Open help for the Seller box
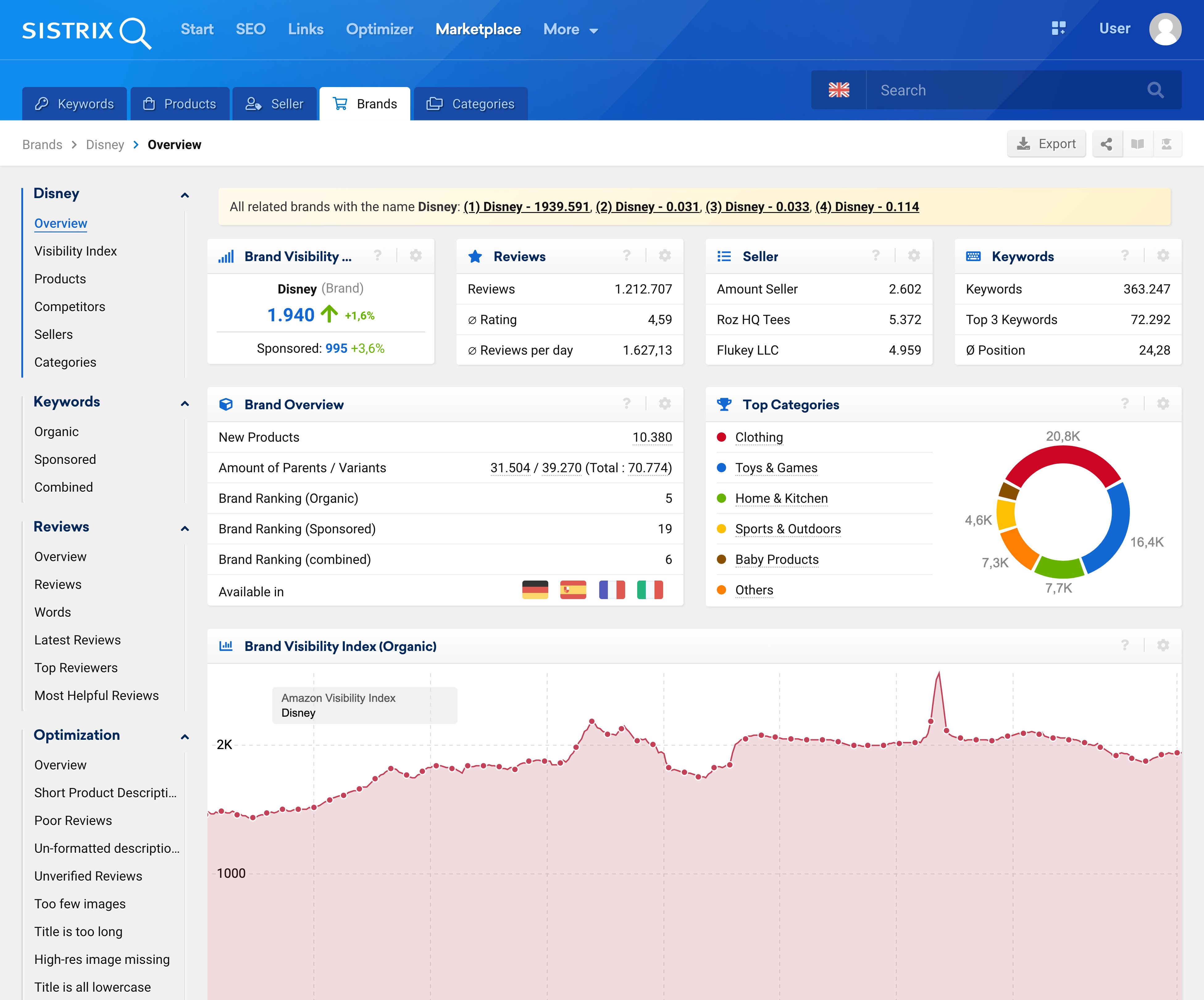Image resolution: width=1204 pixels, height=1000 pixels. pyautogui.click(x=876, y=256)
